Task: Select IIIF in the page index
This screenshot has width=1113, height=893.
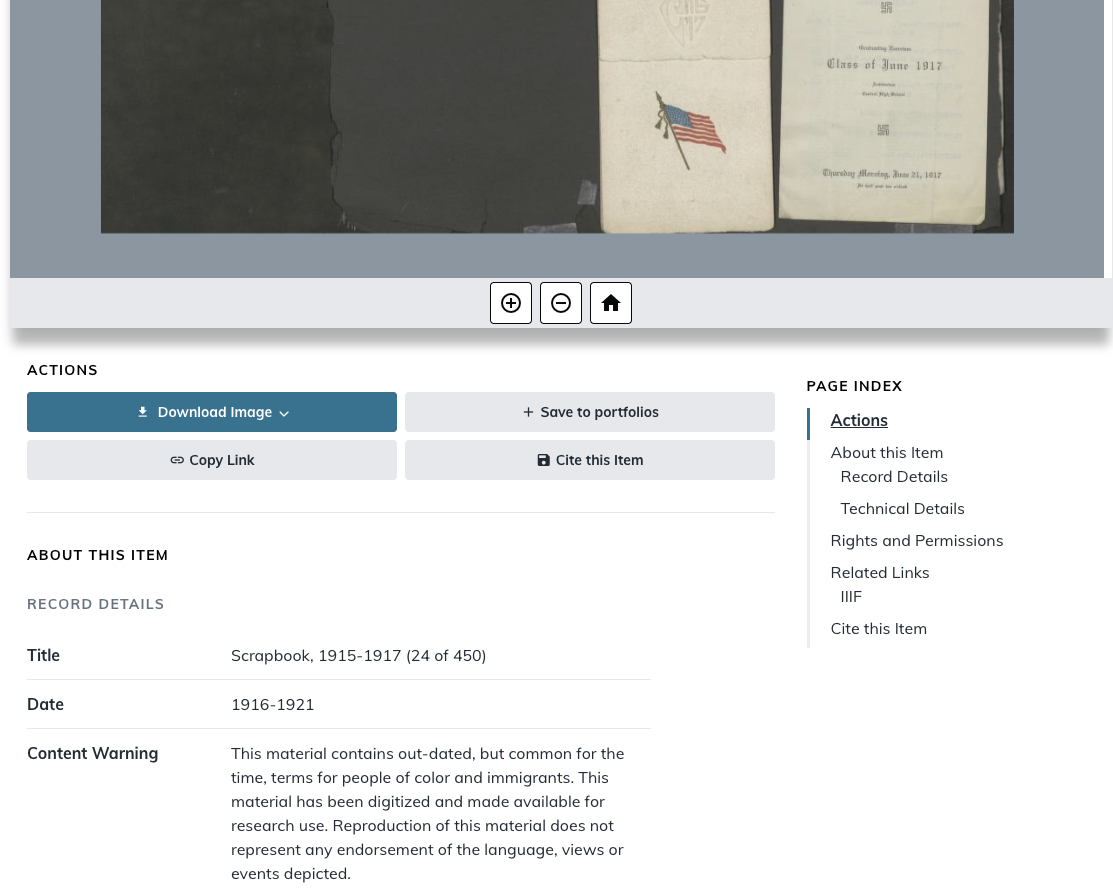Action: pos(850,596)
